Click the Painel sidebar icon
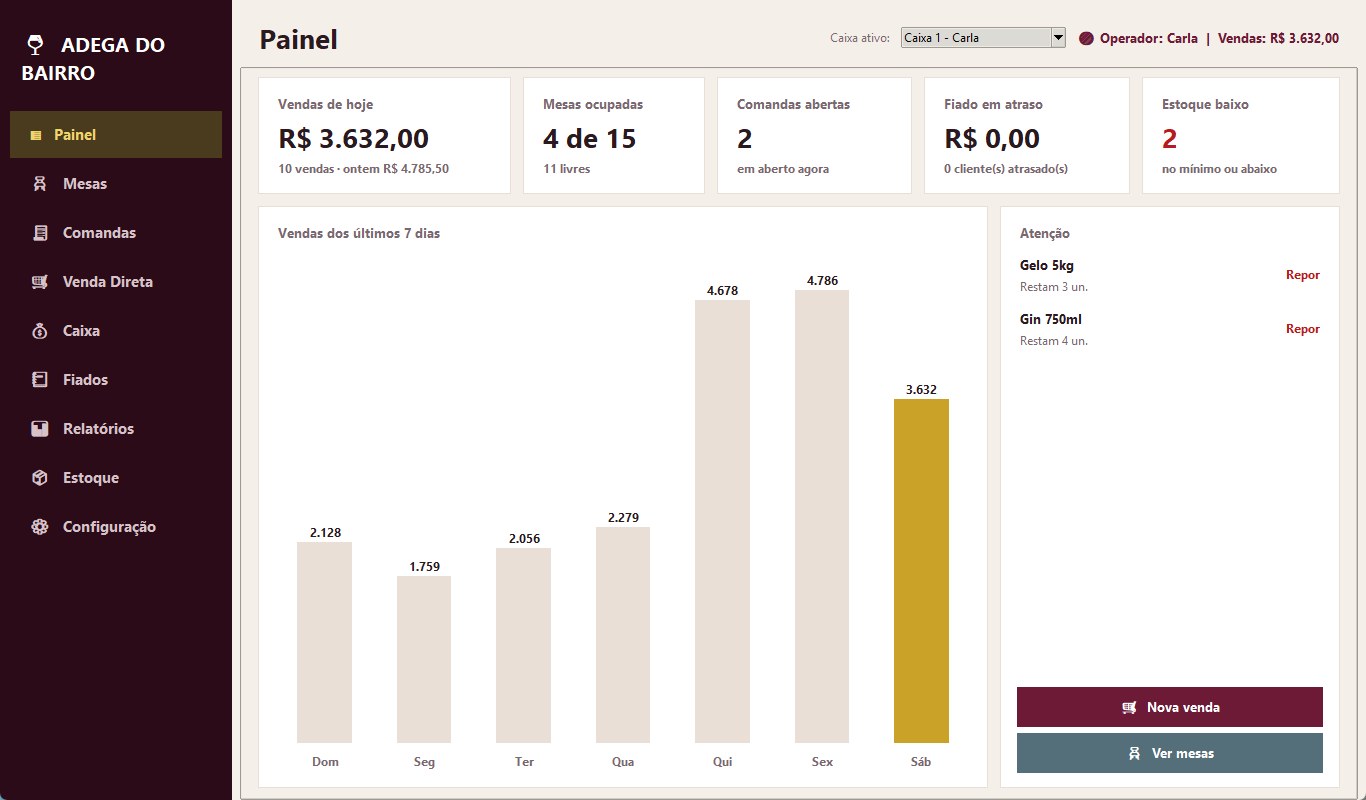The height and width of the screenshot is (800, 1366). [36, 135]
